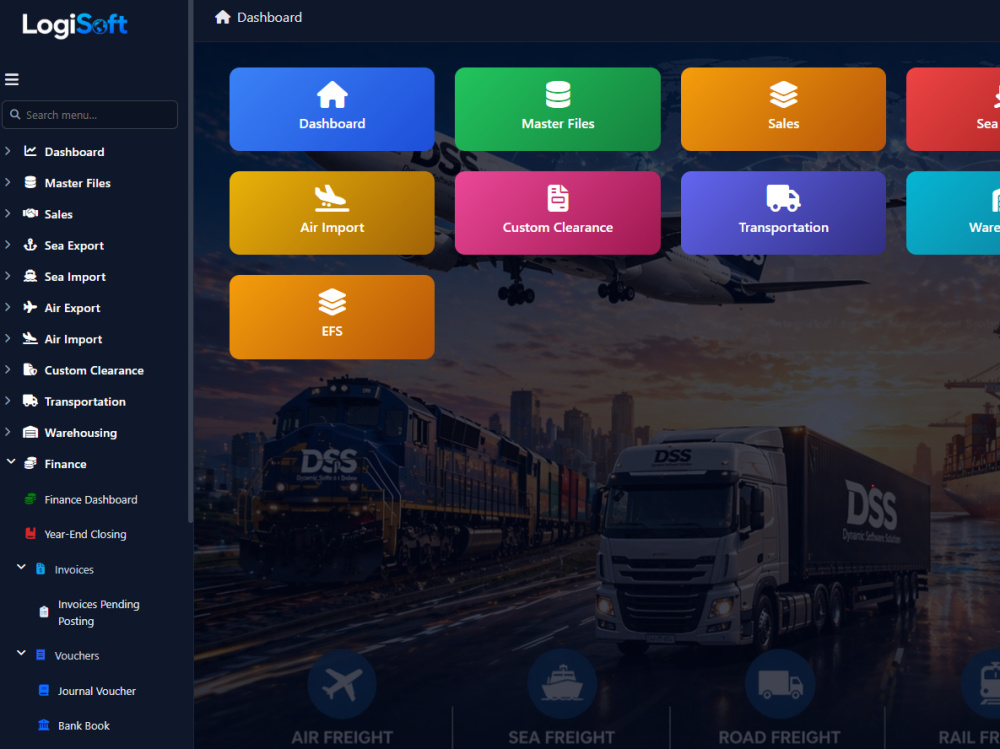The width and height of the screenshot is (1000, 749).
Task: Click the Warehousing icon in sidebar
Action: [30, 433]
